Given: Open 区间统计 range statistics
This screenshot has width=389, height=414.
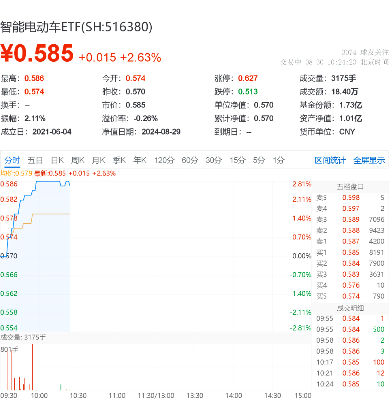Looking at the screenshot, I should point(330,160).
